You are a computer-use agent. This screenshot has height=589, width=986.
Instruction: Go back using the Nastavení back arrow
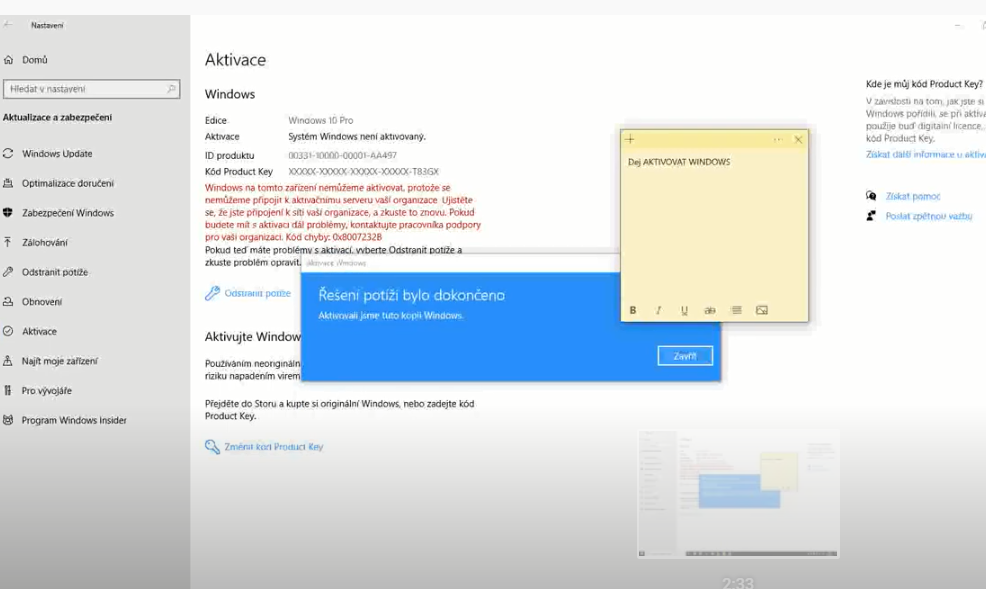point(8,25)
